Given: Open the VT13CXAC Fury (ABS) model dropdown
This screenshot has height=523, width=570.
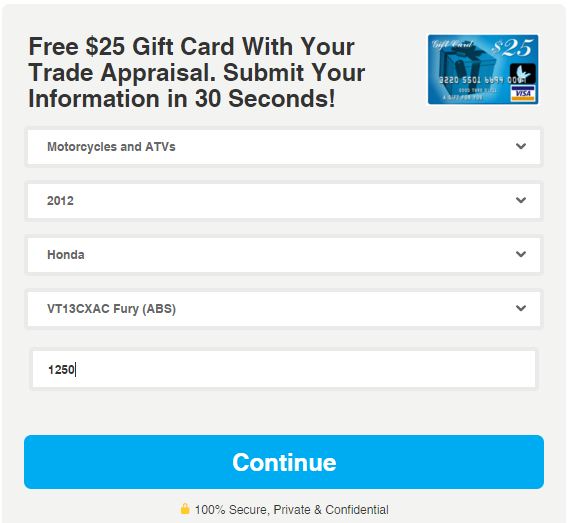Looking at the screenshot, I should pos(284,309).
